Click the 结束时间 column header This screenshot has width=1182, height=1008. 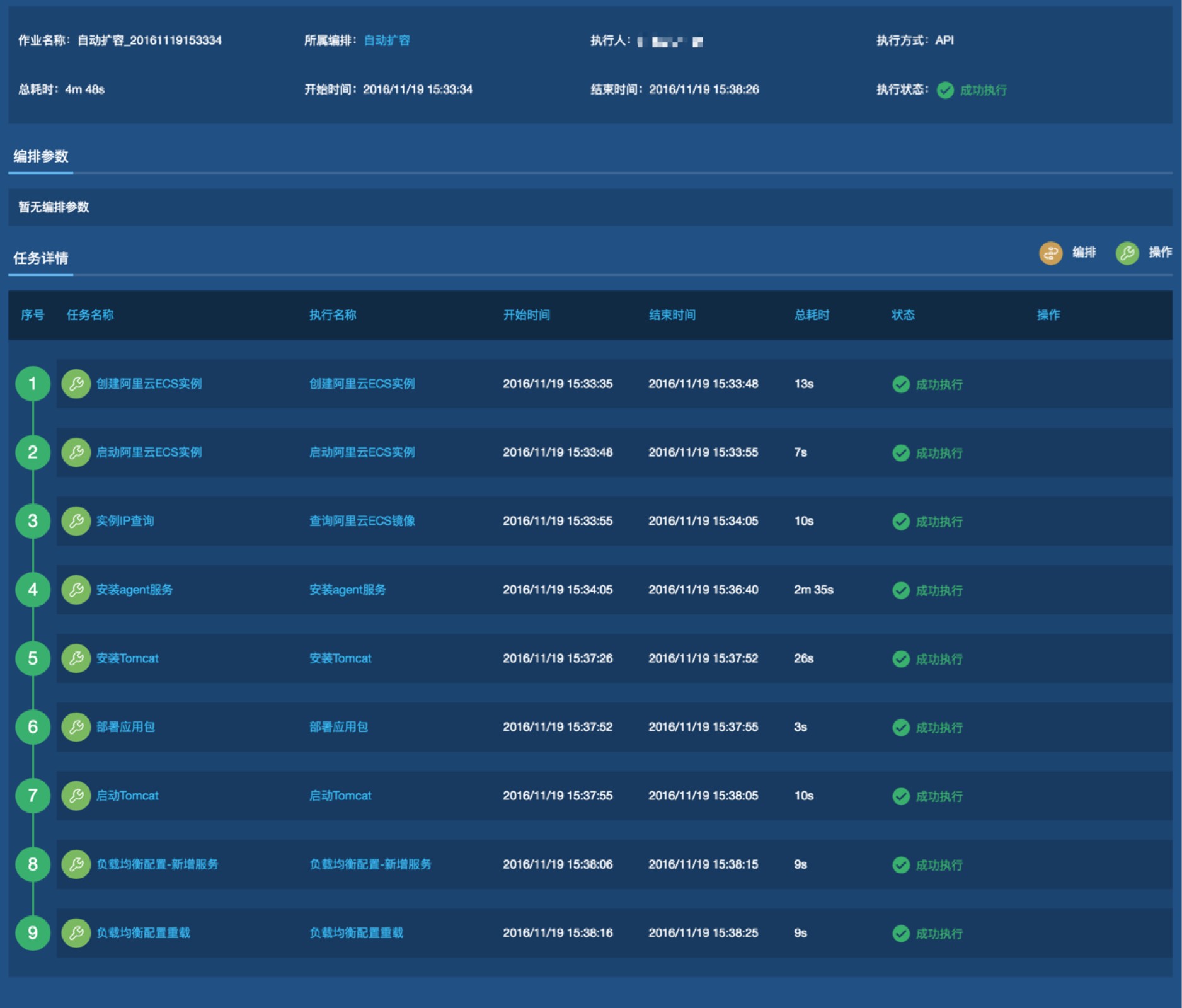coord(672,315)
